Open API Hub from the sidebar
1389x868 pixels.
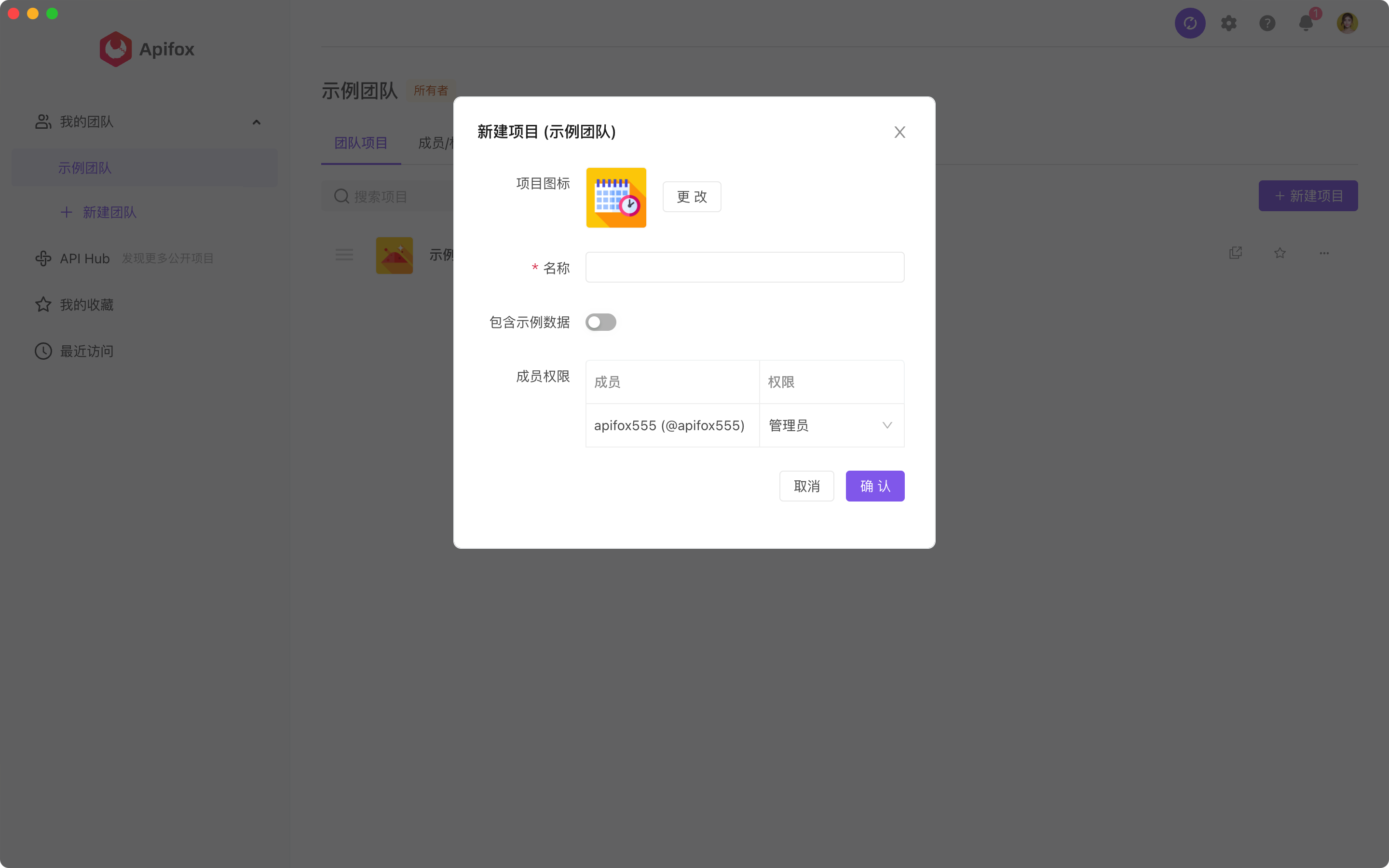[x=84, y=259]
